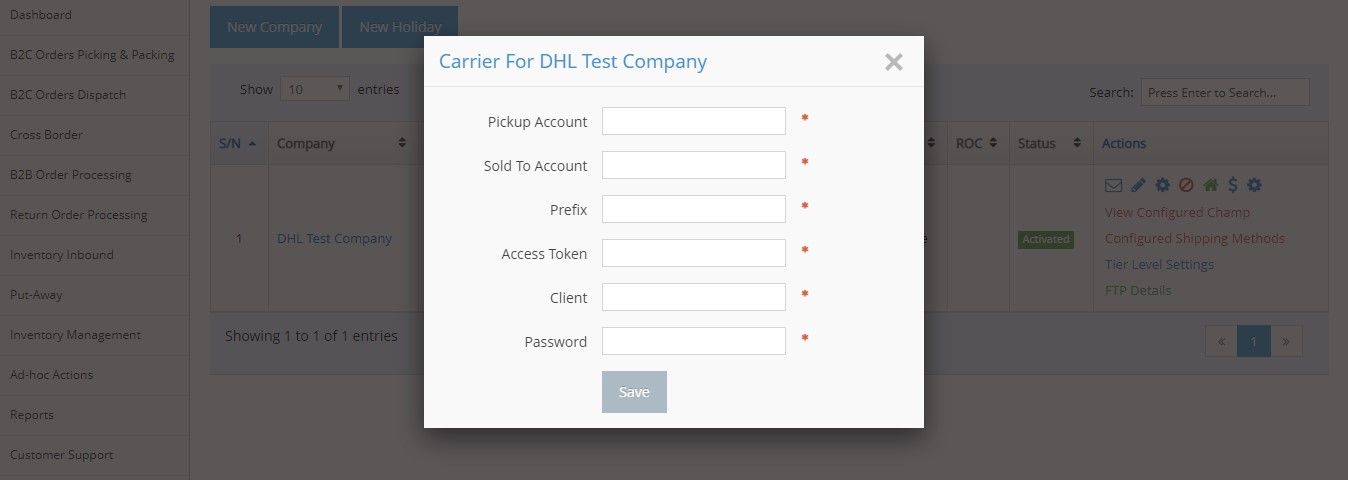Select the Client input field
The width and height of the screenshot is (1348, 480).
694,297
